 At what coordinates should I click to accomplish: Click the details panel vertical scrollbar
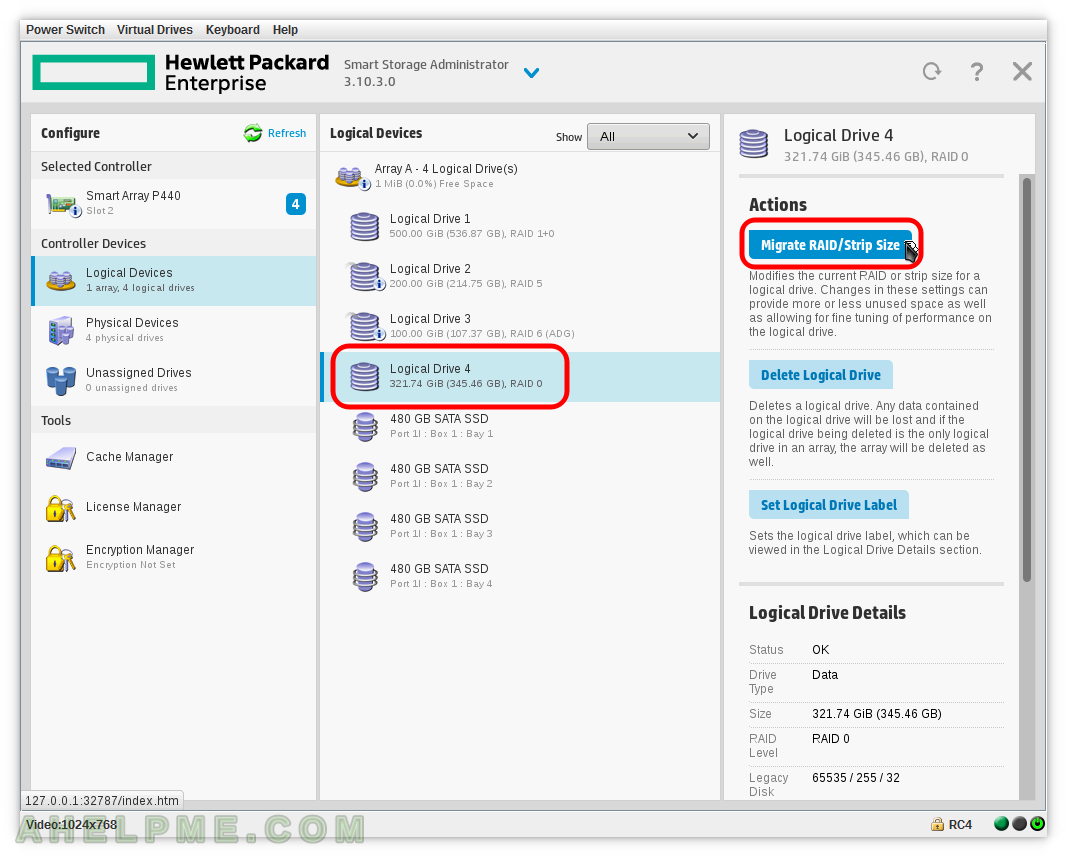[x=1027, y=379]
